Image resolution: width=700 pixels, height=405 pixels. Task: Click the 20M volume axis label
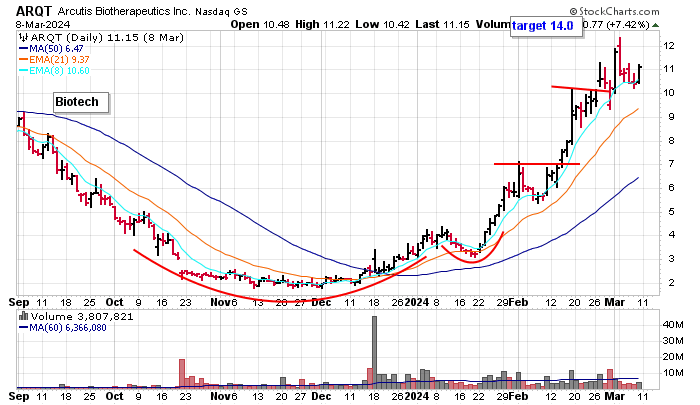coord(673,356)
